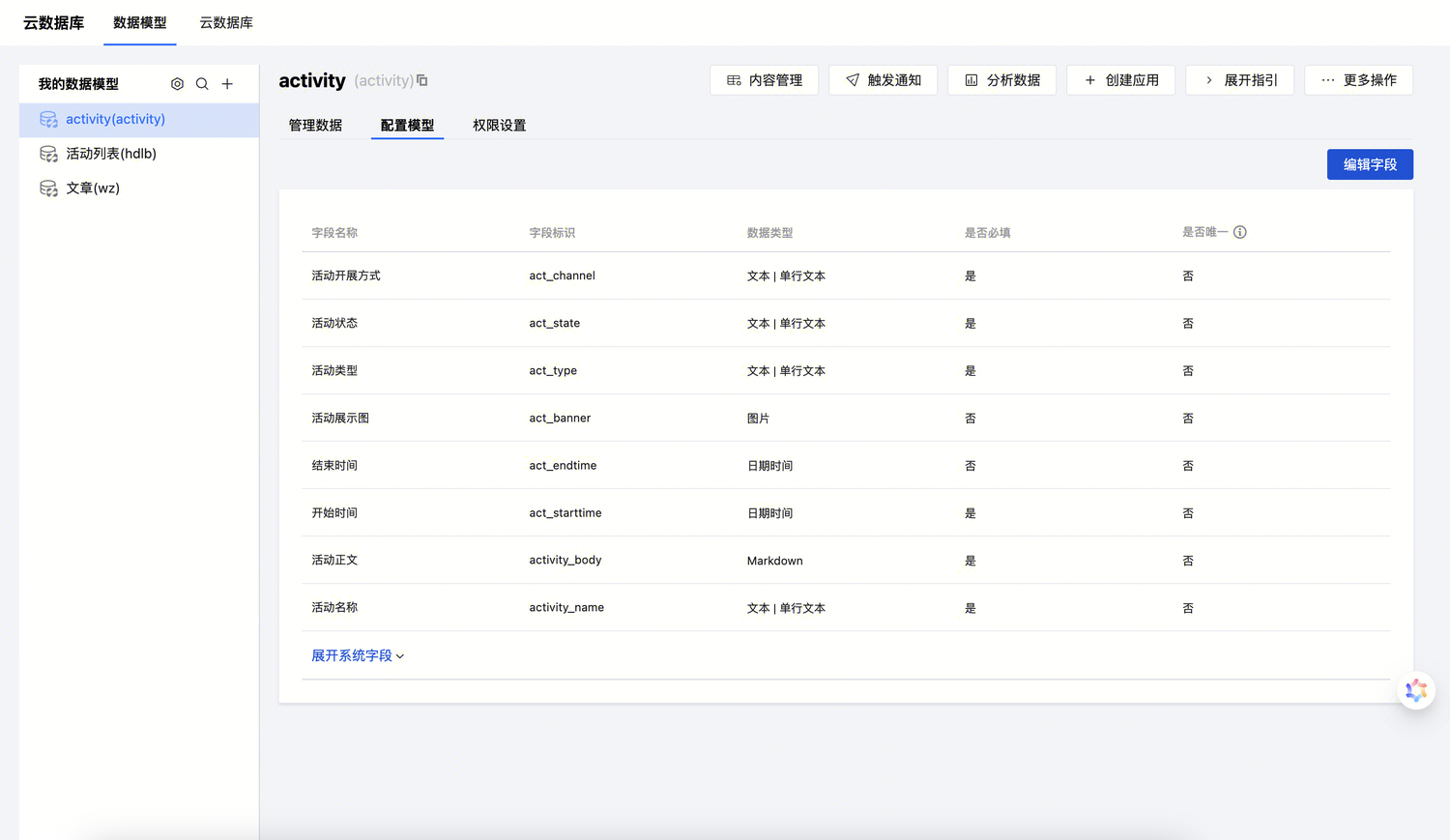This screenshot has width=1450, height=840.
Task: Click the 开始时间 field name
Action: click(334, 512)
